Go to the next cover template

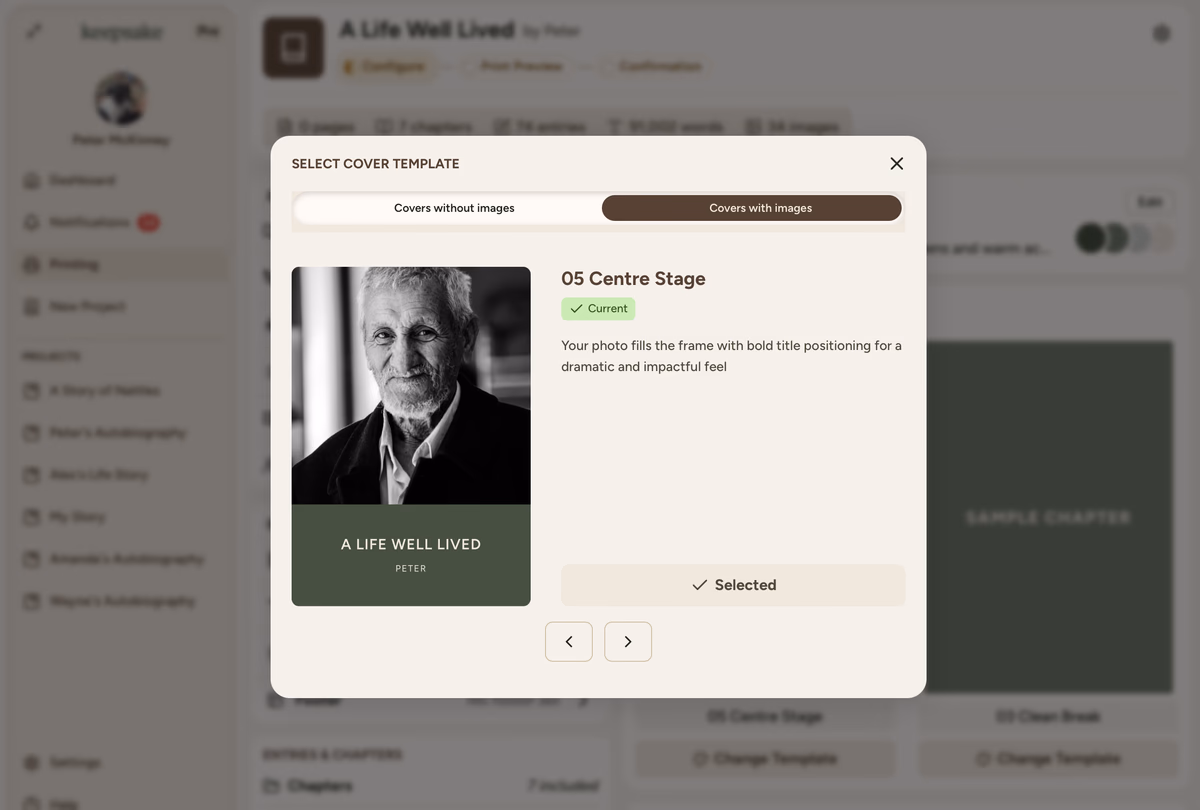coord(628,642)
